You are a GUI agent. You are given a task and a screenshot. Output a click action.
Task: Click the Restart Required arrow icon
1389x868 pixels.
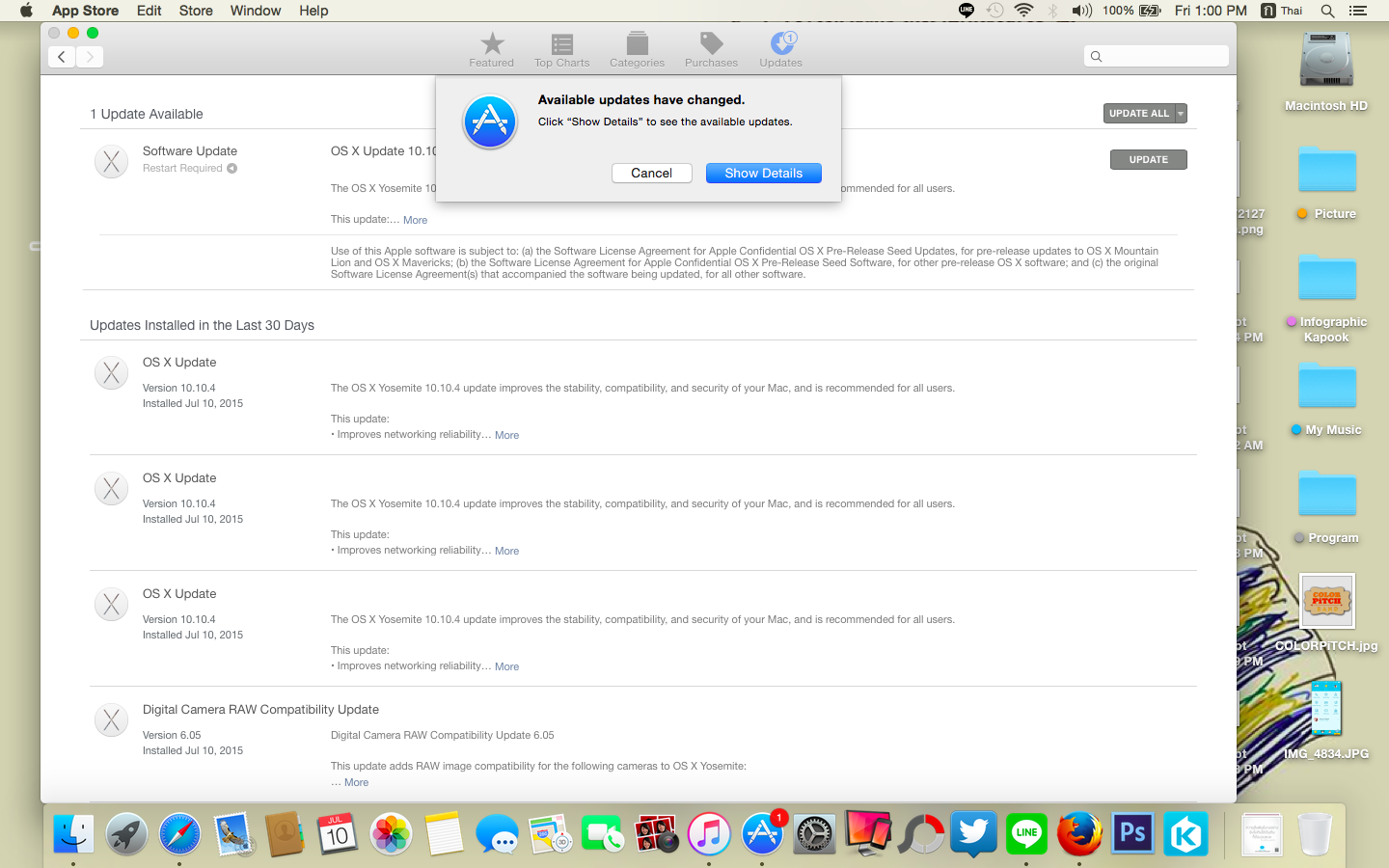[x=231, y=168]
